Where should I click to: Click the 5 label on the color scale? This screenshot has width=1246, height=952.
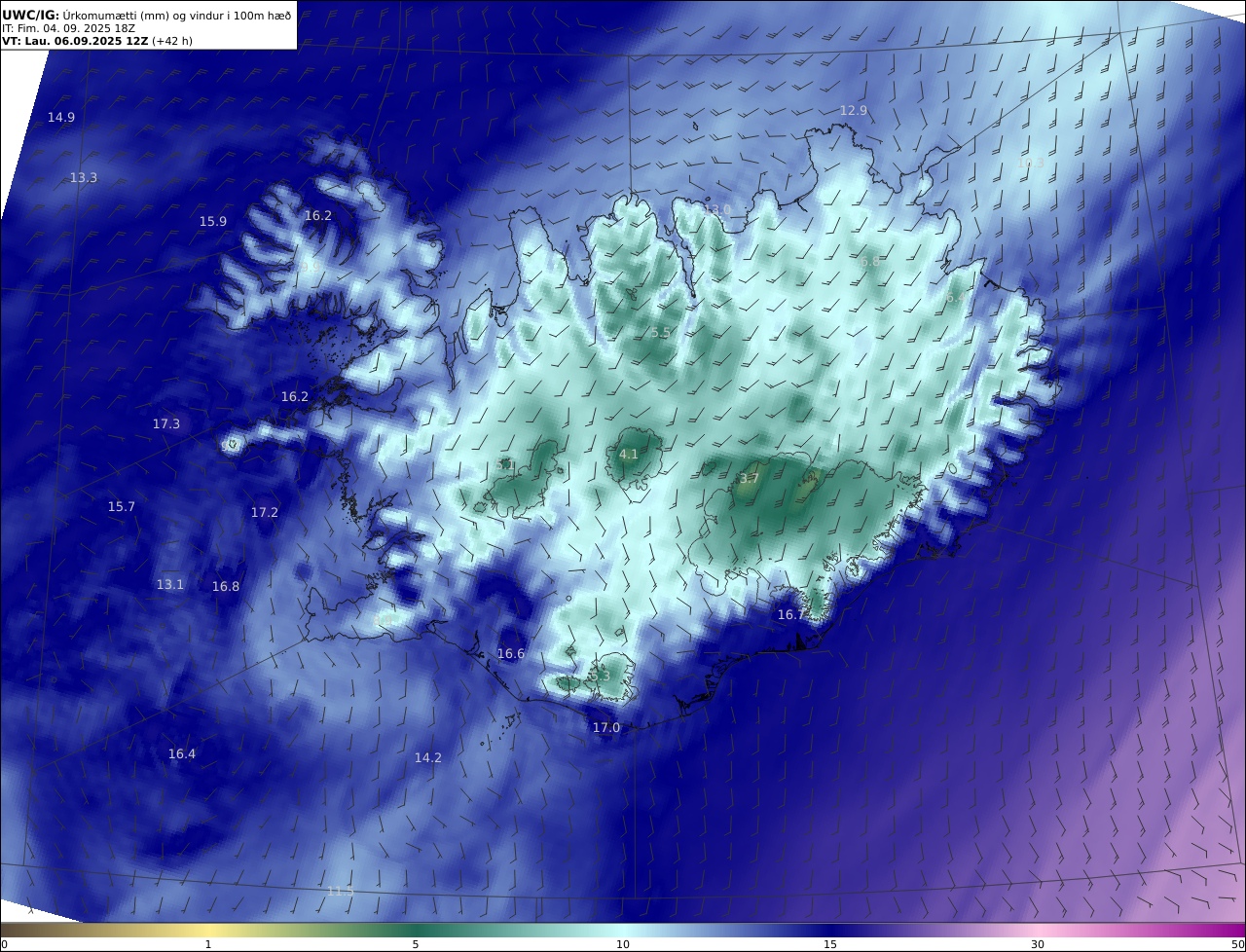(416, 944)
